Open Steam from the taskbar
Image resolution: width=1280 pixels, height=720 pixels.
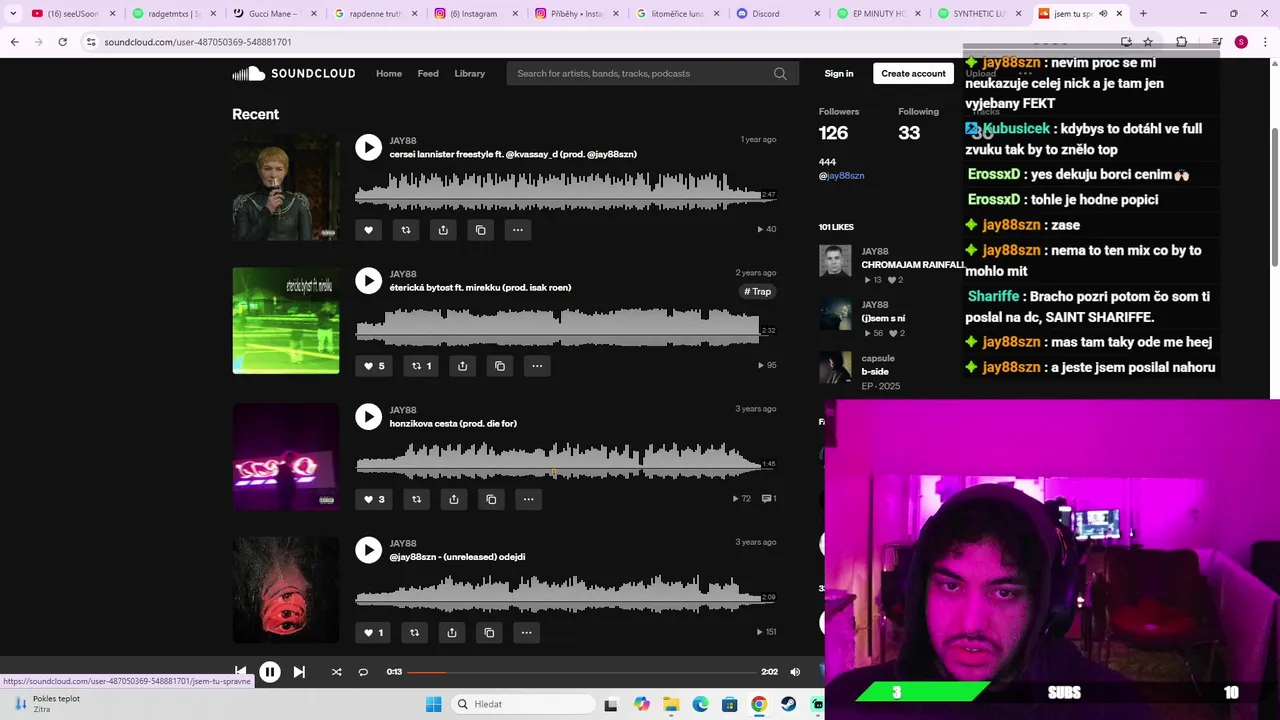[x=789, y=704]
